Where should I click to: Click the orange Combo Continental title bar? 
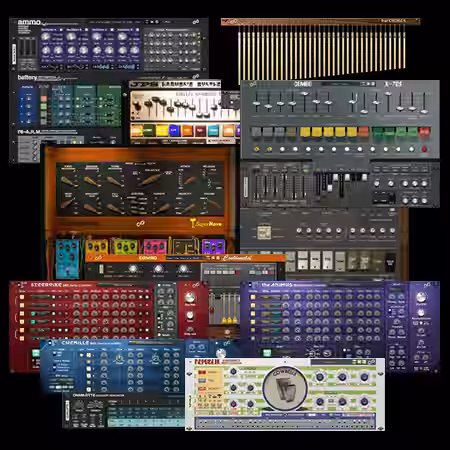[186, 258]
